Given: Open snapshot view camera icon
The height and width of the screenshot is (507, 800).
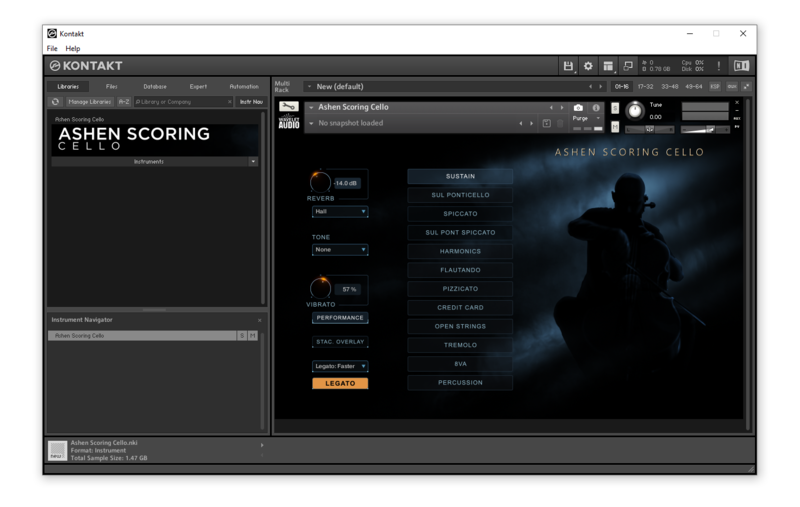Looking at the screenshot, I should click(x=578, y=108).
